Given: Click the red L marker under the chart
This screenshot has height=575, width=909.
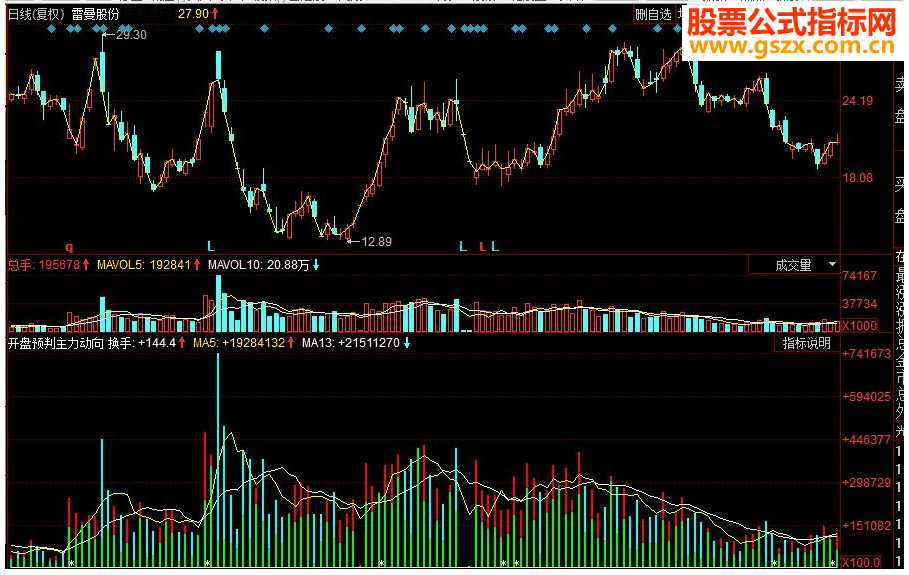Looking at the screenshot, I should (482, 247).
